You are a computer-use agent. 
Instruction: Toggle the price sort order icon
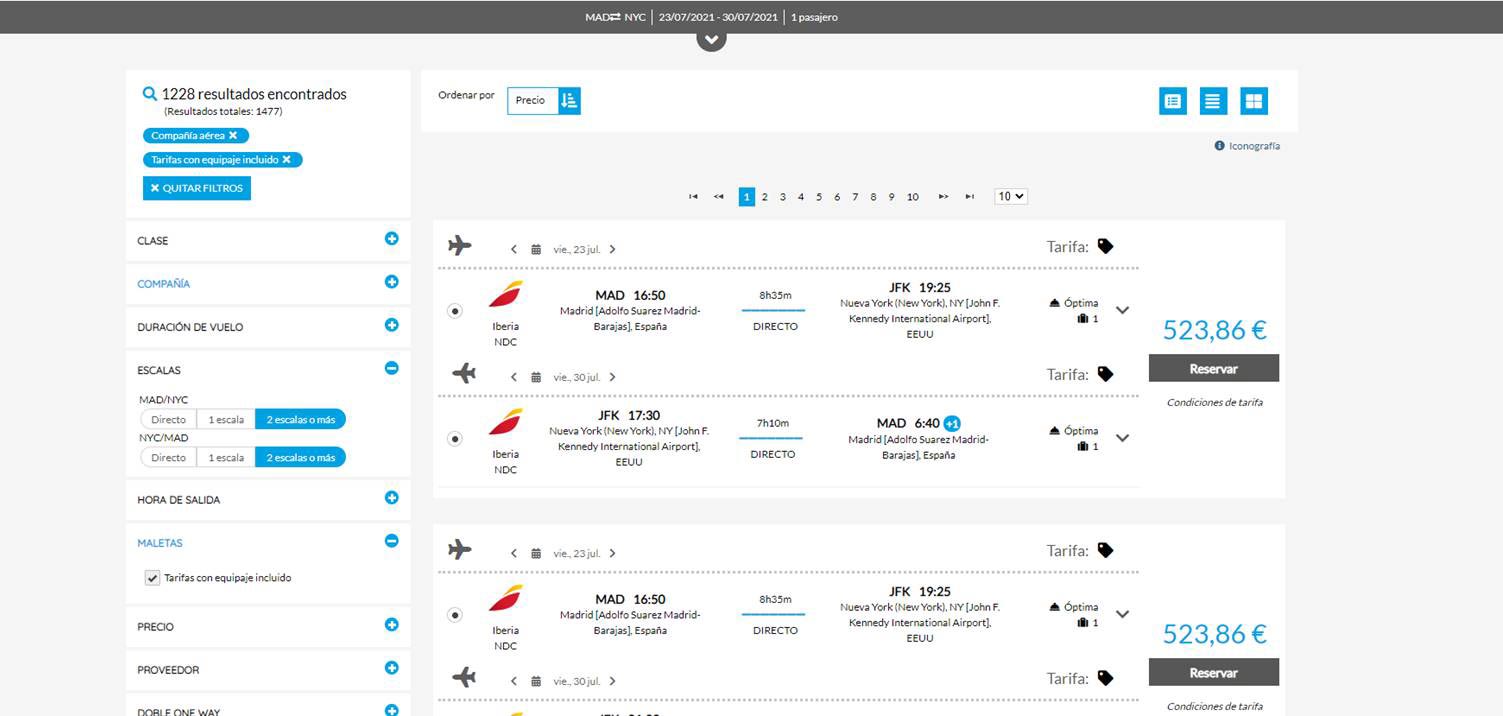(569, 100)
